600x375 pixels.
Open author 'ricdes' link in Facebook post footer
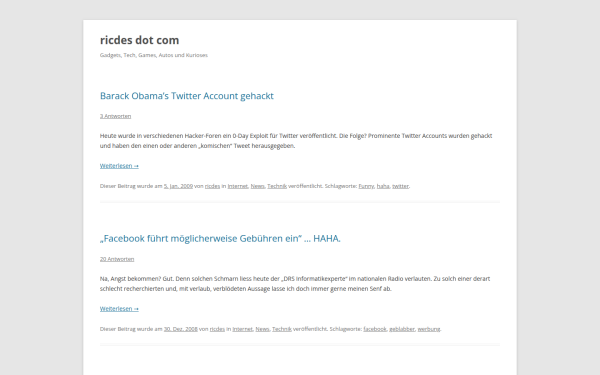[x=217, y=329]
